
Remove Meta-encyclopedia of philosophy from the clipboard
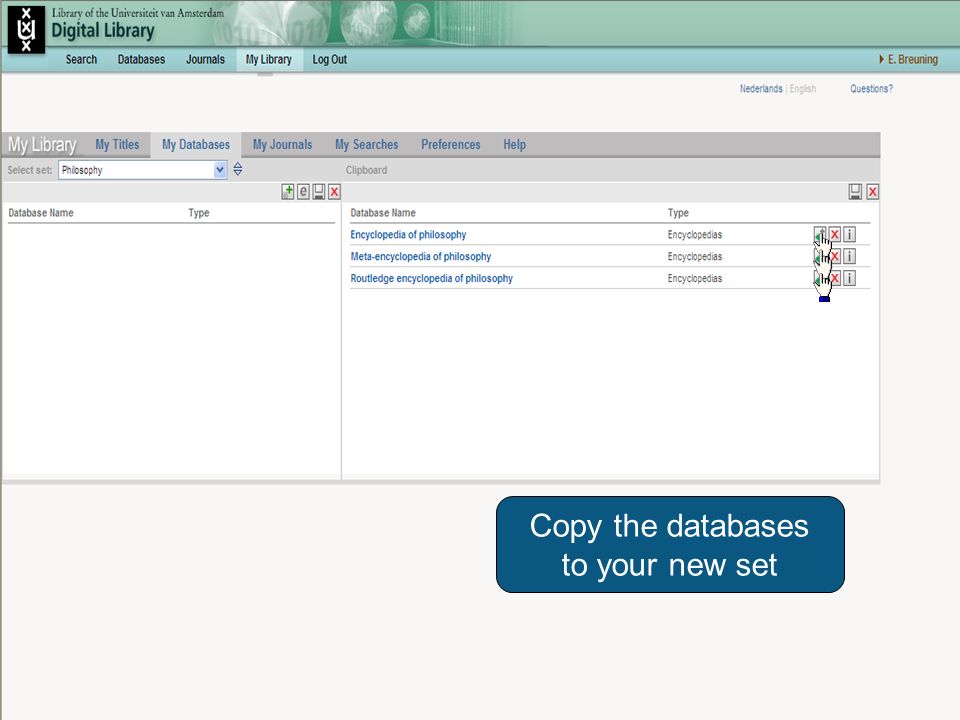pos(834,257)
